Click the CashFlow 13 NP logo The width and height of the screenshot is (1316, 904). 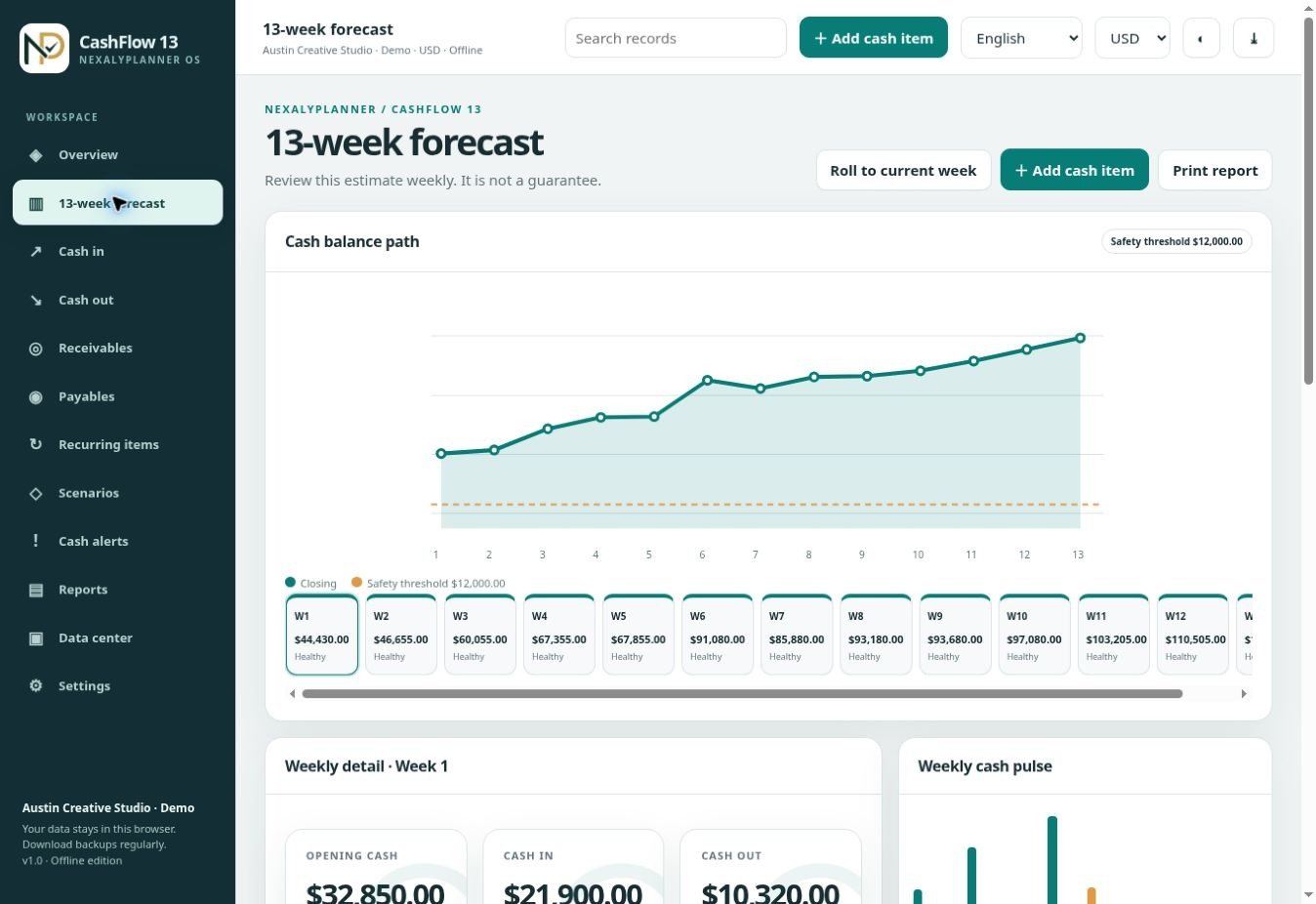tap(44, 48)
